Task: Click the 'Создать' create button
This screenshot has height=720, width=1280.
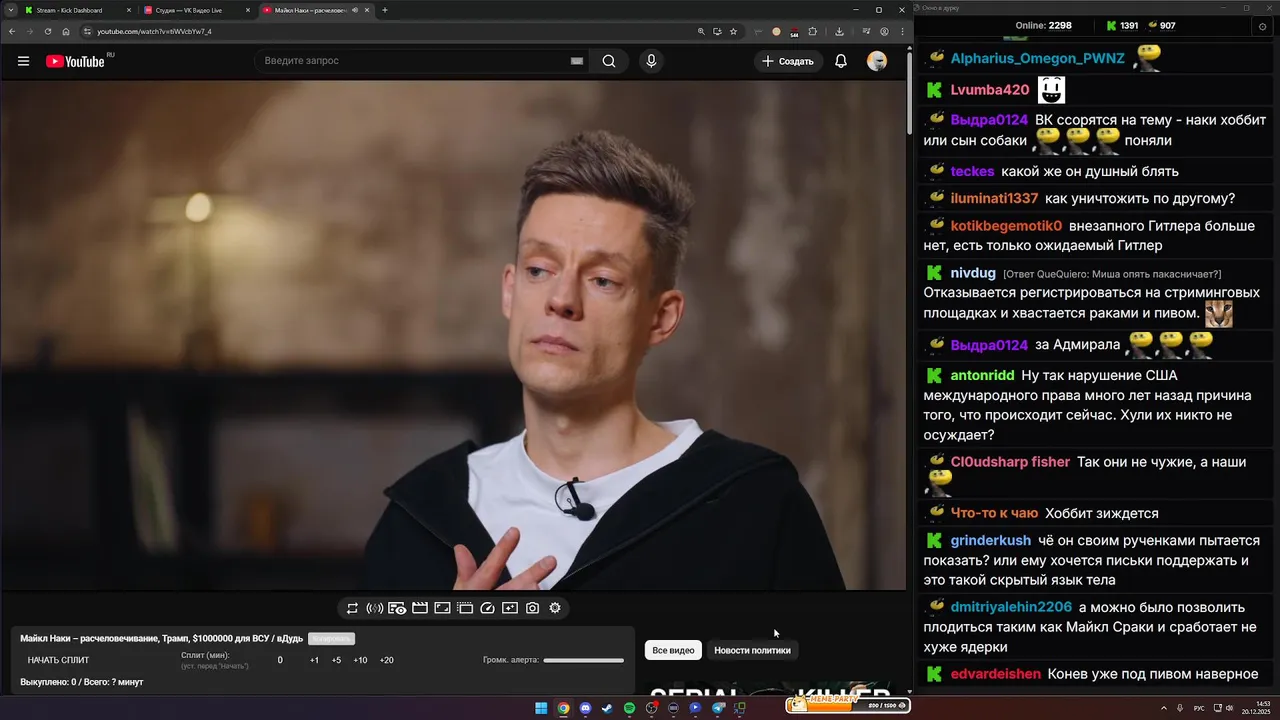Action: coord(788,61)
